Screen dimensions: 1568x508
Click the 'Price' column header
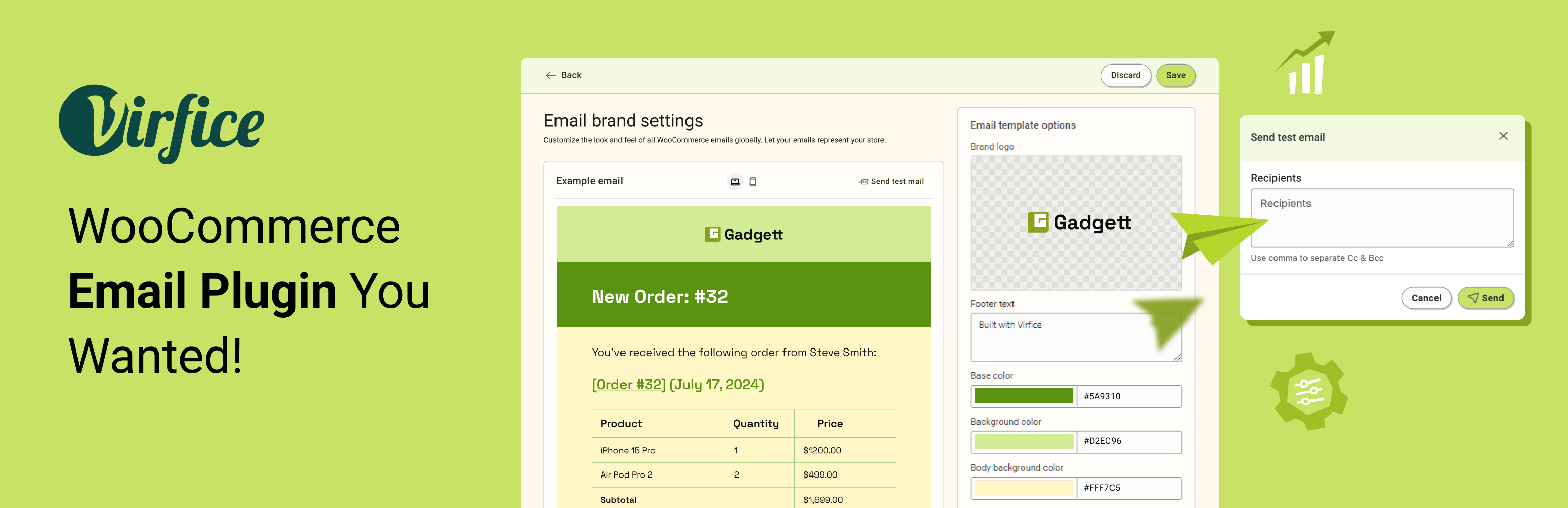click(830, 423)
